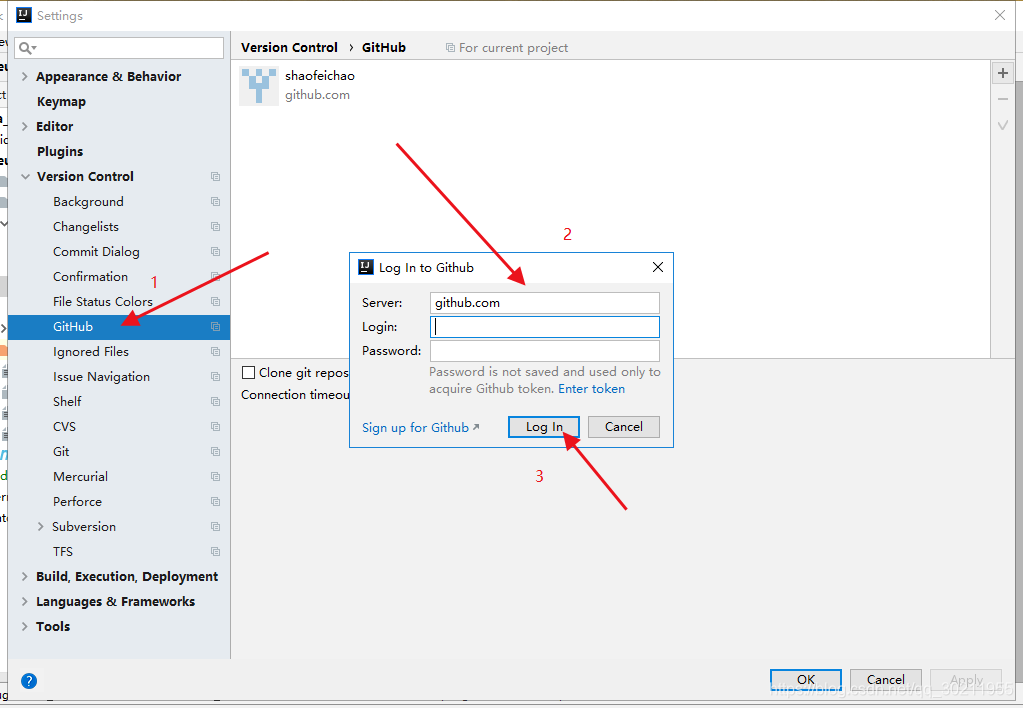The width and height of the screenshot is (1023, 708).
Task: Open the Perforce settings page
Action: (77, 502)
